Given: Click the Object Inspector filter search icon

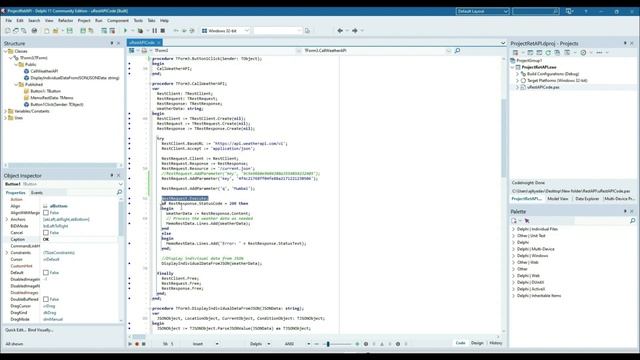Looking at the screenshot, I should coord(119,192).
